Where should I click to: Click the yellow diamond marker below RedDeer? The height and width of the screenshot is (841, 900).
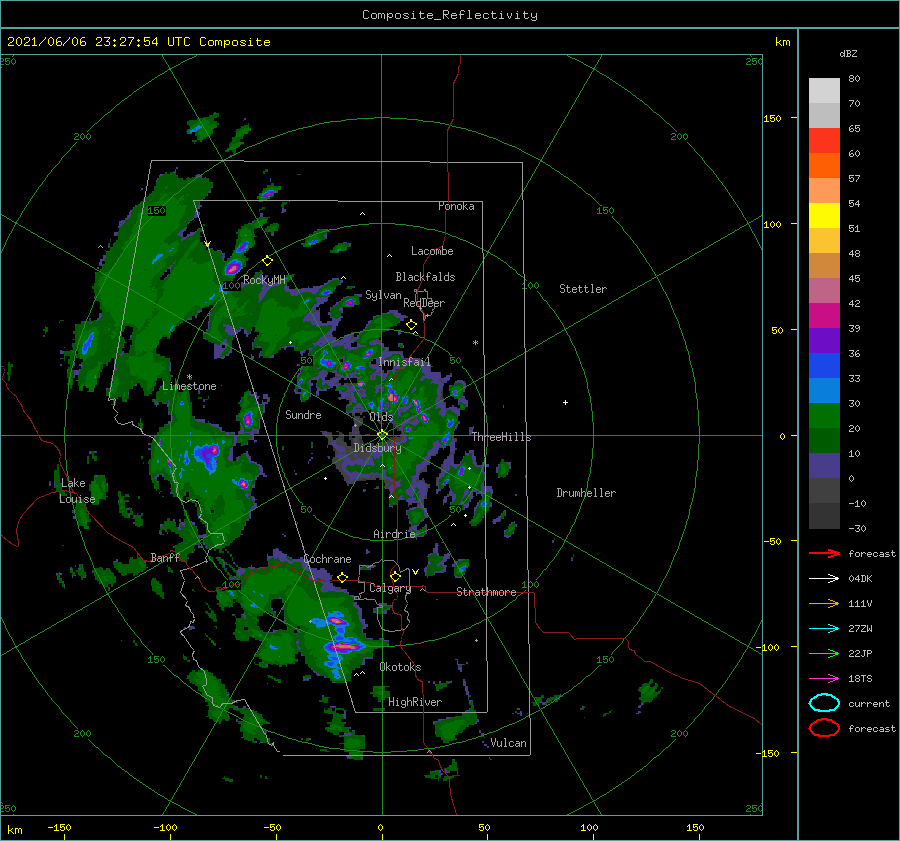[411, 325]
